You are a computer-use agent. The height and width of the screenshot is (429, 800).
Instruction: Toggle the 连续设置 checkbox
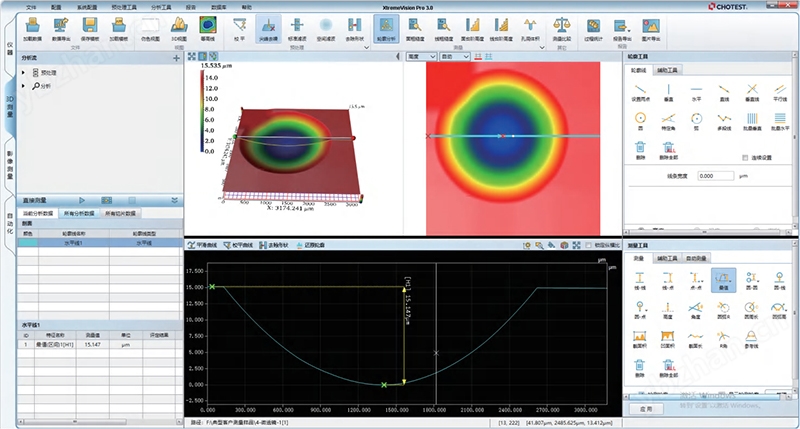click(x=746, y=157)
